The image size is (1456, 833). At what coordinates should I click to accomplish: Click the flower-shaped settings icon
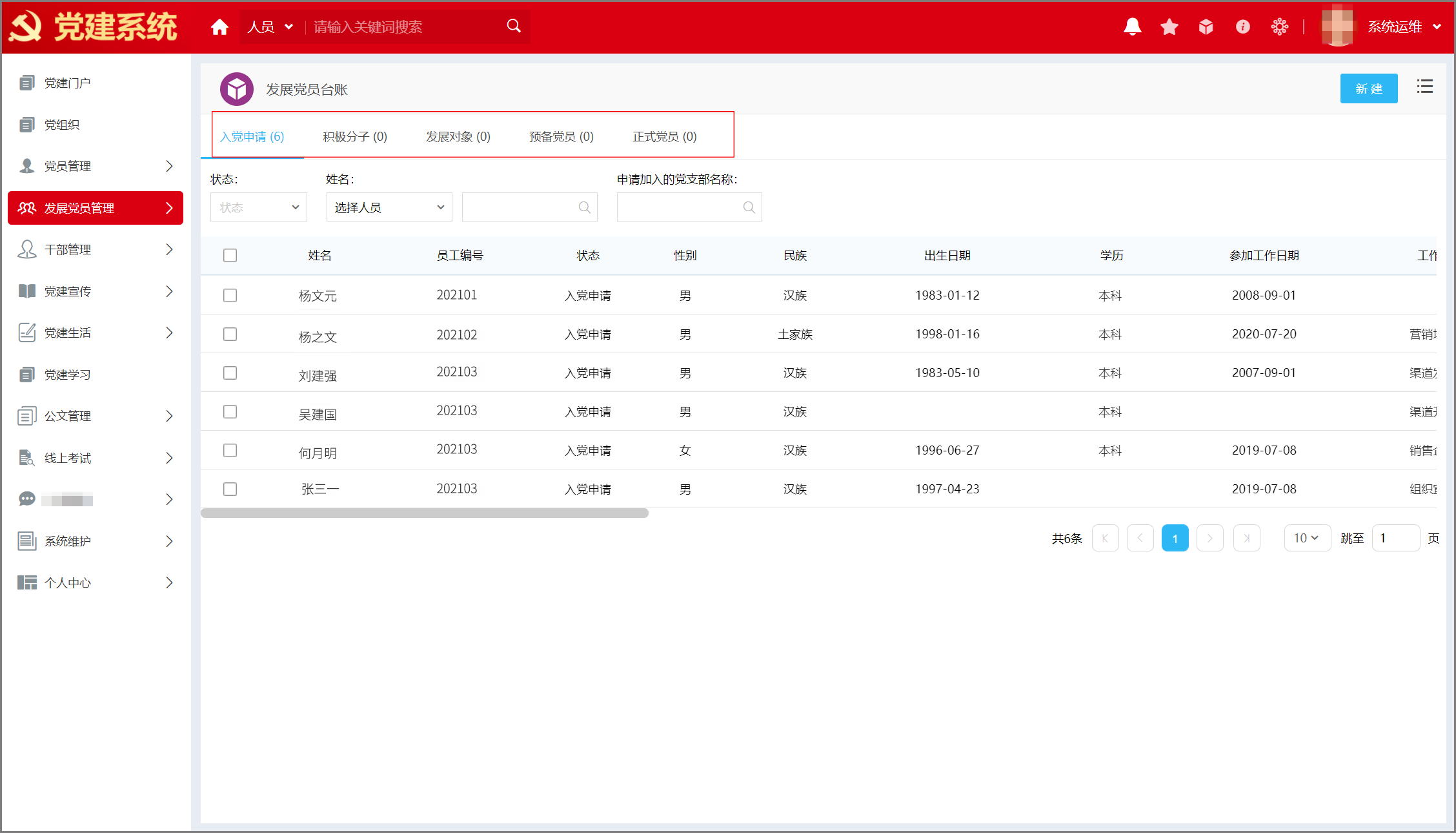[x=1279, y=26]
